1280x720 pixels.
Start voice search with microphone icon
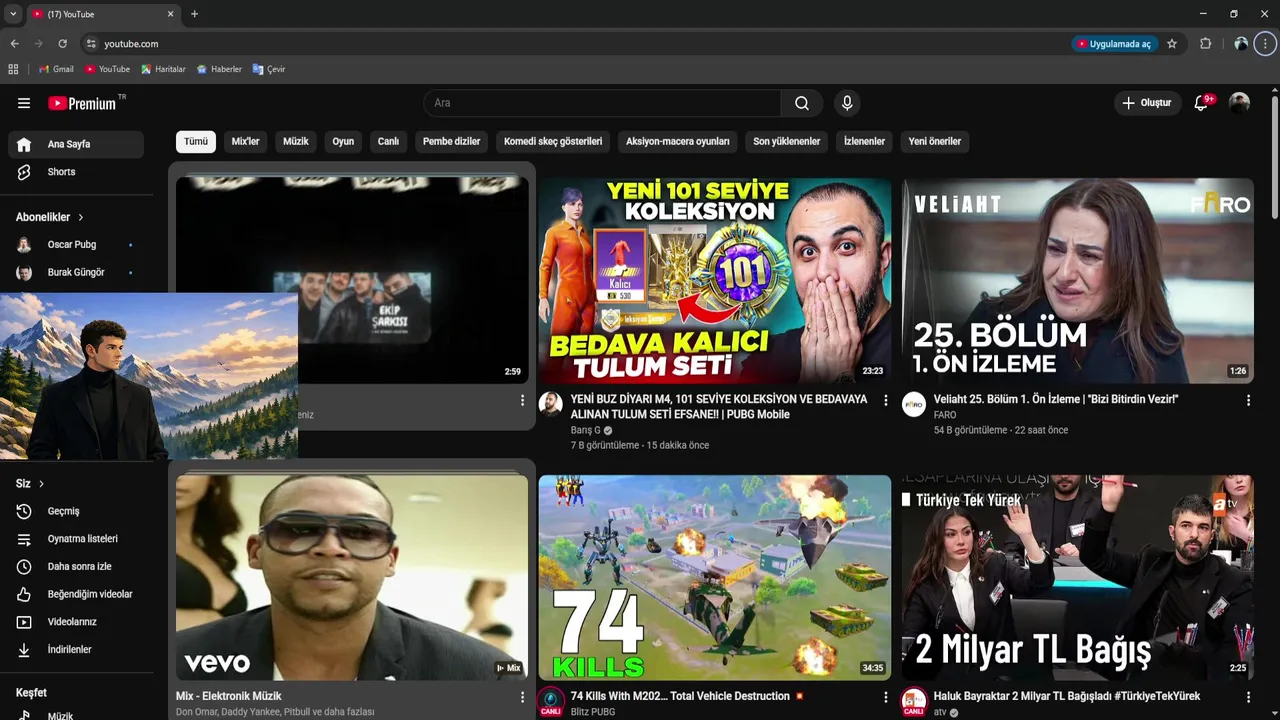click(847, 103)
